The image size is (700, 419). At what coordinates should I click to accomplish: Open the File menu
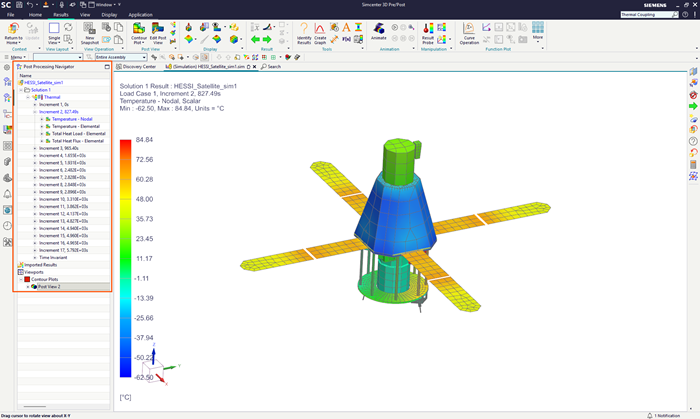[11, 15]
